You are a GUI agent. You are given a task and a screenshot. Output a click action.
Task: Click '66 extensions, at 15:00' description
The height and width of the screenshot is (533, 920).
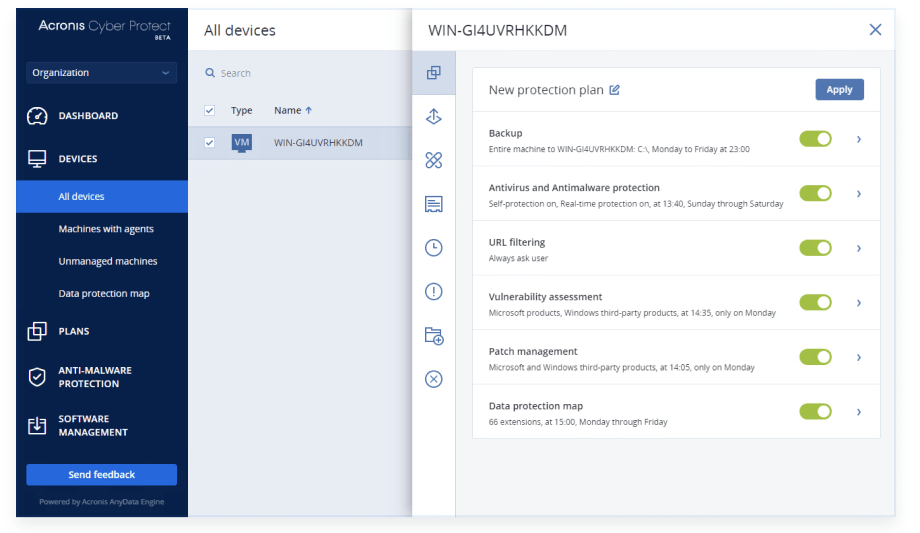[x=578, y=422]
